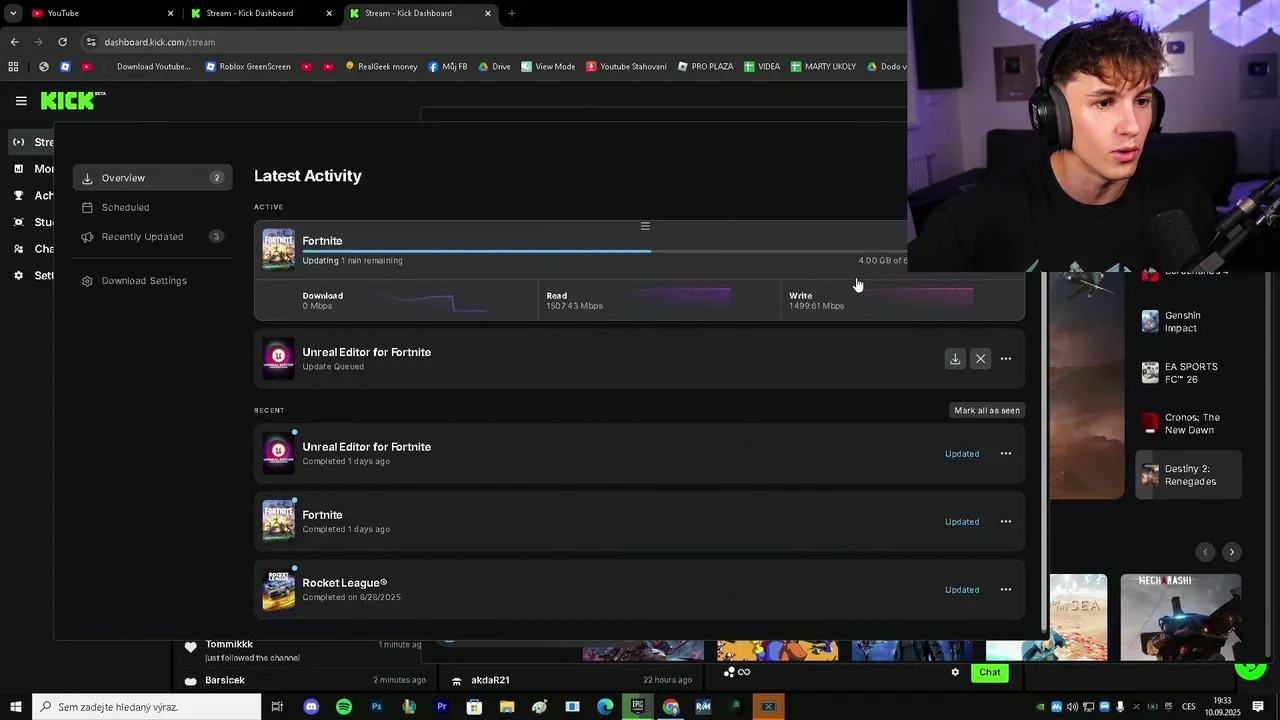Open the browser apps grid

[13, 67]
